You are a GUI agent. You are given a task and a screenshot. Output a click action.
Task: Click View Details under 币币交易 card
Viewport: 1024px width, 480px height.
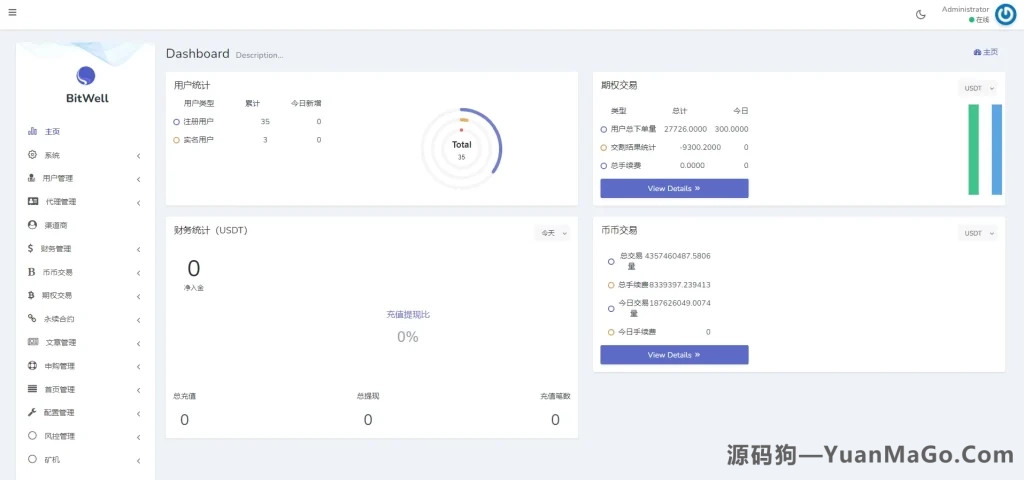pyautogui.click(x=674, y=355)
